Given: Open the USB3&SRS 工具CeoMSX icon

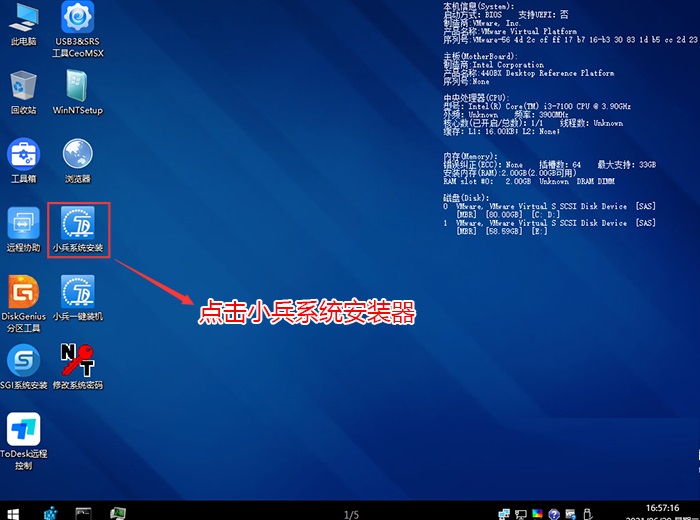Looking at the screenshot, I should (x=78, y=29).
